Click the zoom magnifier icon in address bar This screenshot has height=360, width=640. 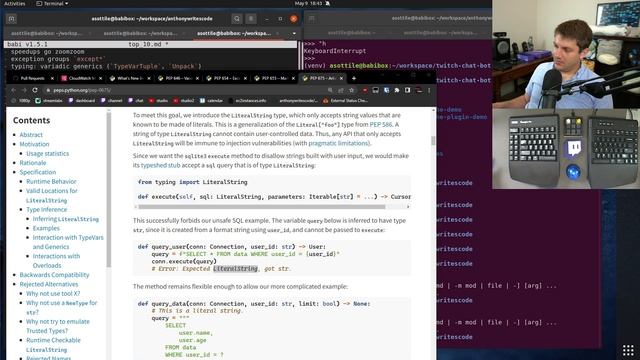[330, 90]
